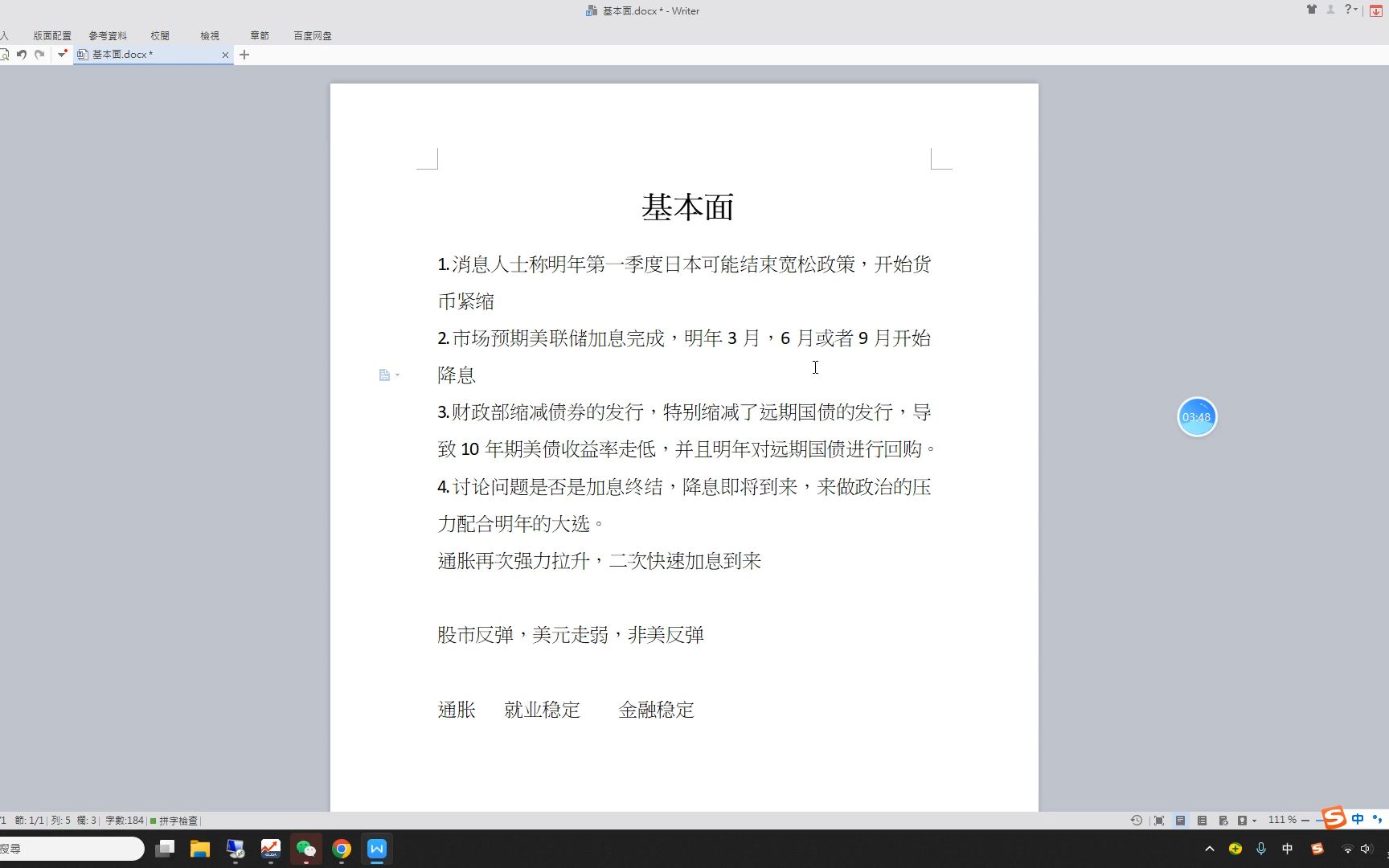This screenshot has height=868, width=1389.
Task: Open File Explorer from the taskbar
Action: click(x=200, y=849)
